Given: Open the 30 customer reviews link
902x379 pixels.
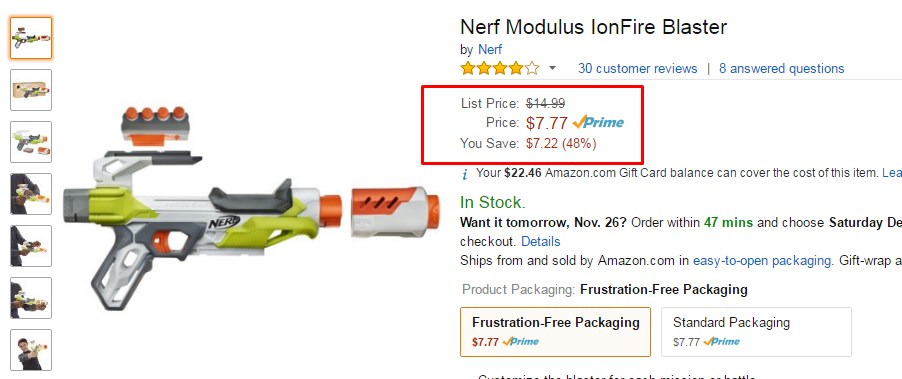Looking at the screenshot, I should click(637, 68).
